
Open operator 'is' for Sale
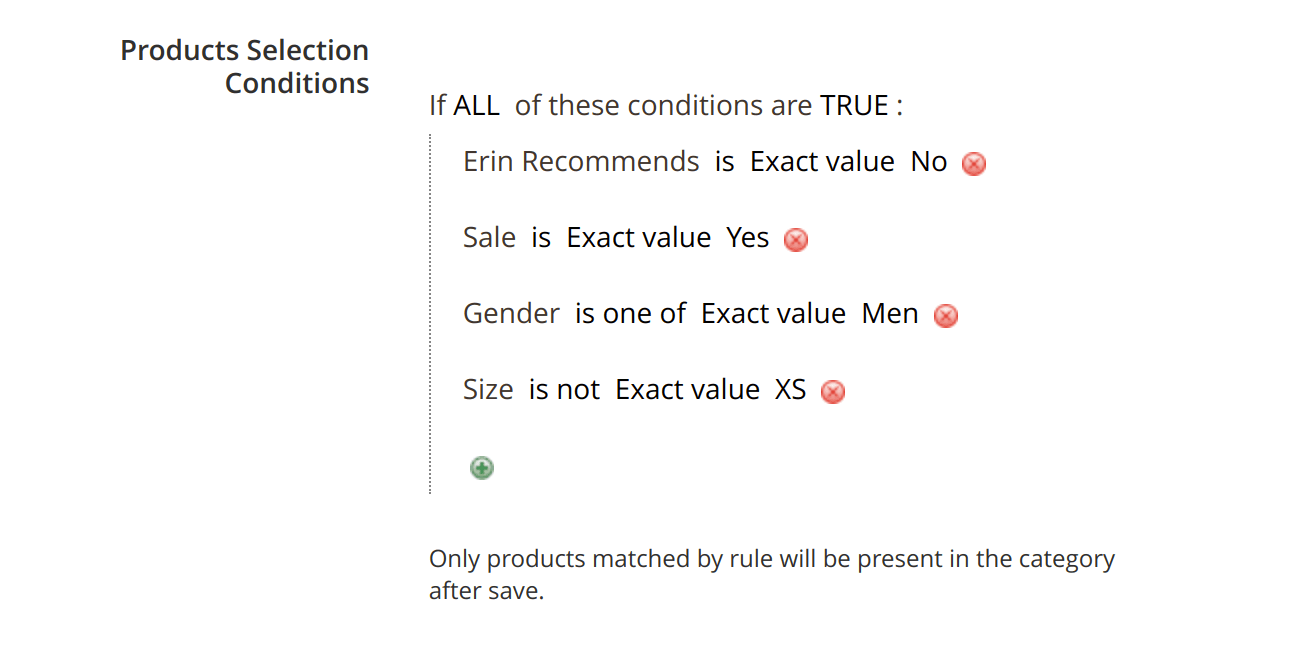(541, 237)
